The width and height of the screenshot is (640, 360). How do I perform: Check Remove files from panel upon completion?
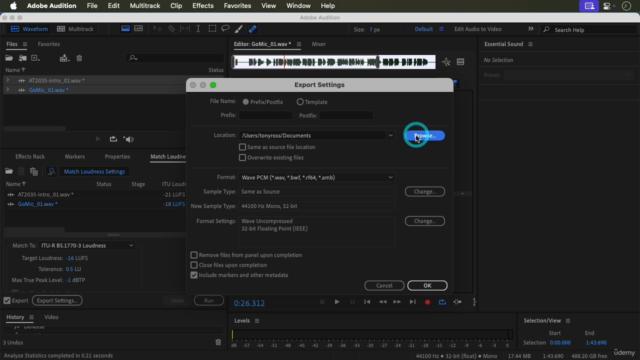coord(194,255)
